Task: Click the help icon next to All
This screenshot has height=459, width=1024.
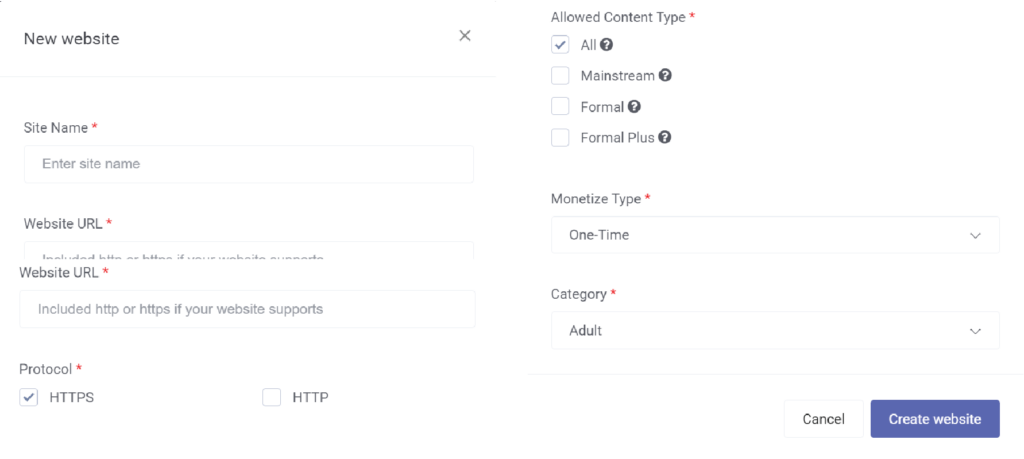Action: (607, 45)
